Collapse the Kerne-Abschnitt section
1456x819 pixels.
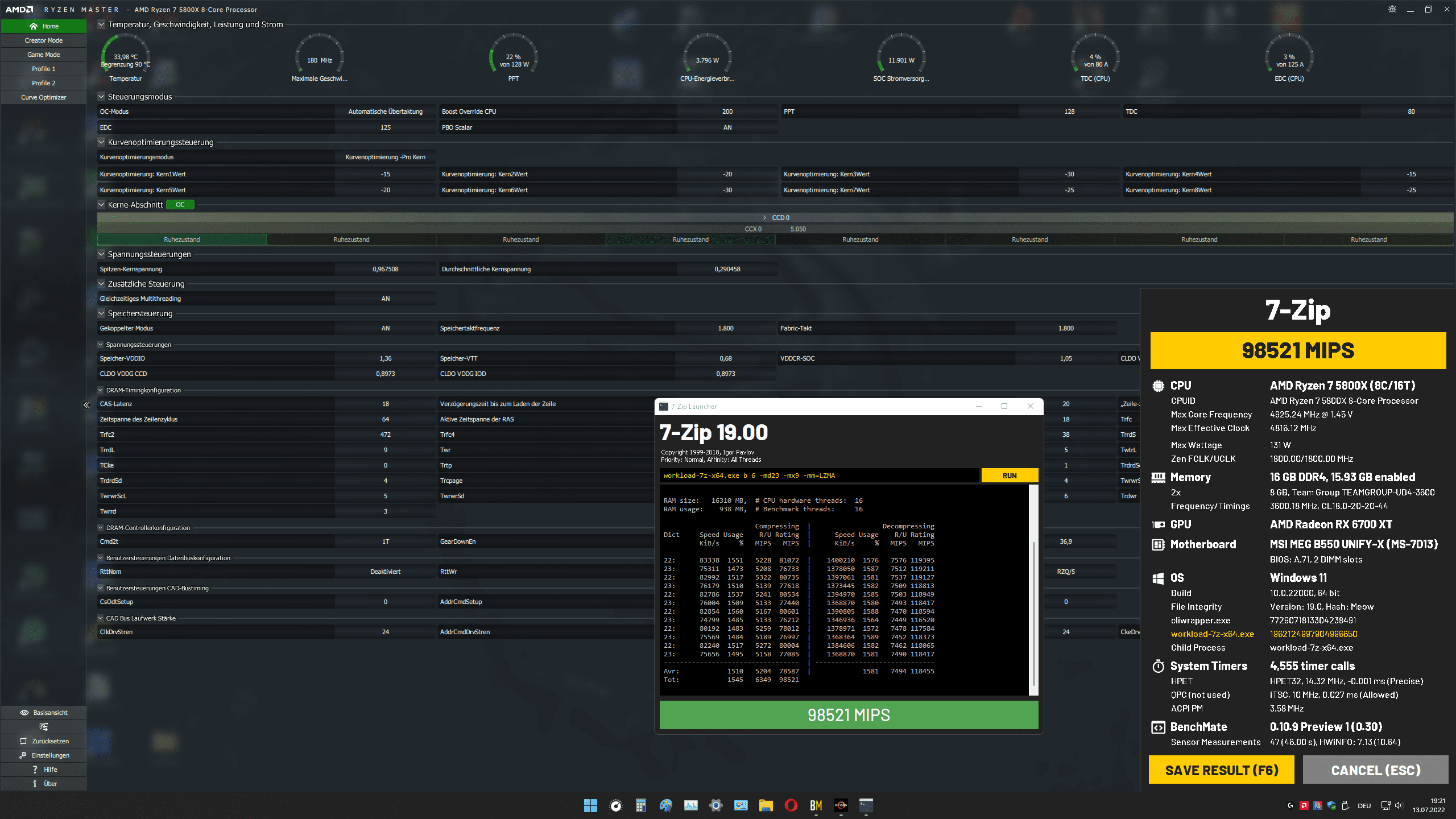[x=101, y=205]
